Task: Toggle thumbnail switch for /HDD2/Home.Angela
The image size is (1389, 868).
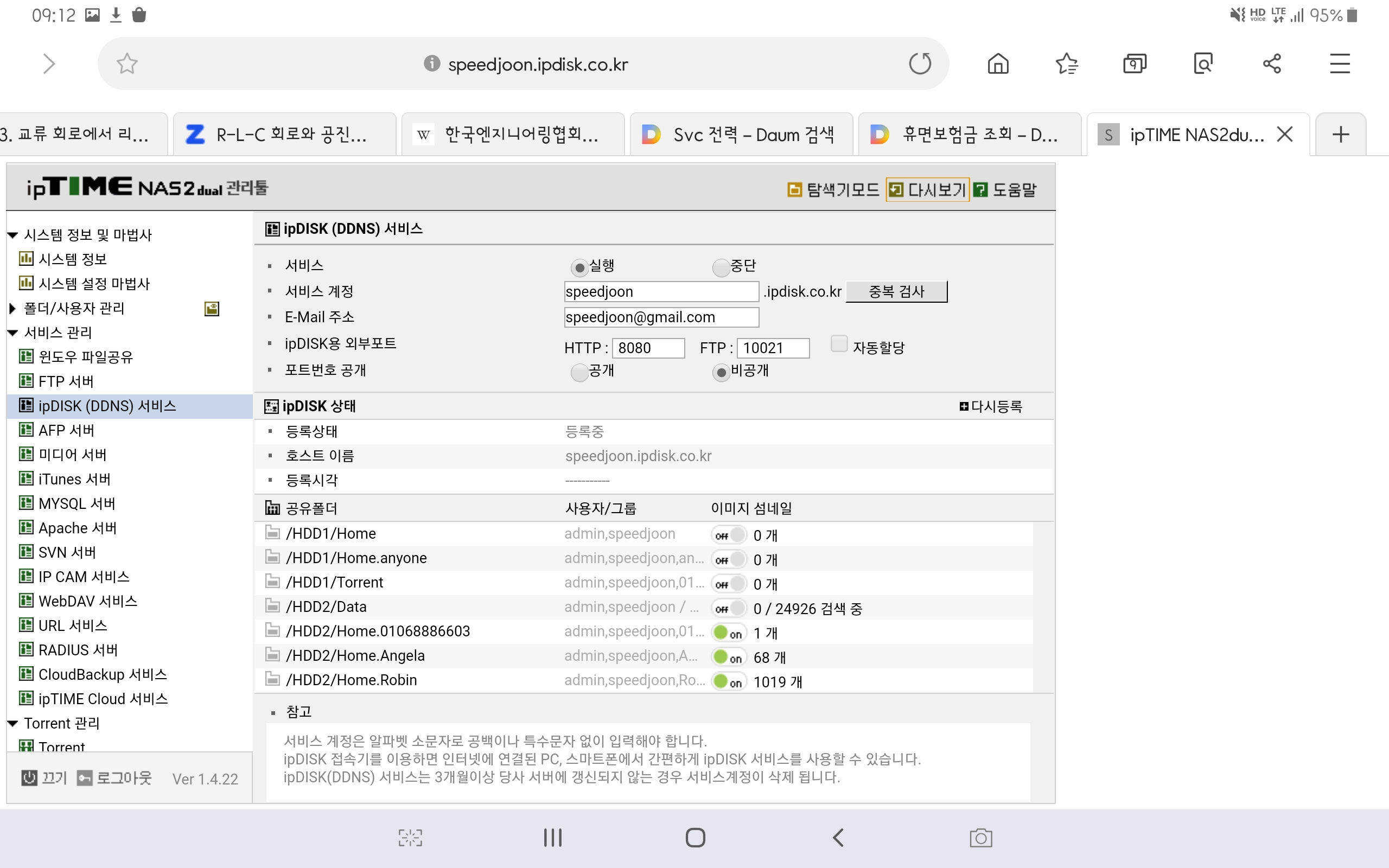Action: coord(729,658)
